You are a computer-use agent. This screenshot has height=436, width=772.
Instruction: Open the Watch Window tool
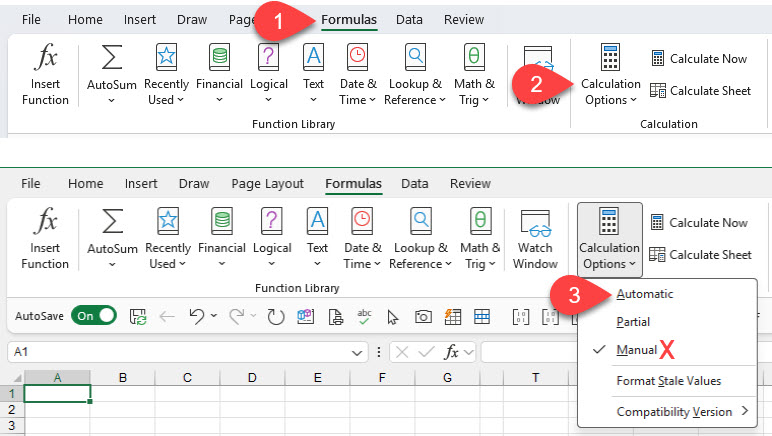[x=536, y=240]
